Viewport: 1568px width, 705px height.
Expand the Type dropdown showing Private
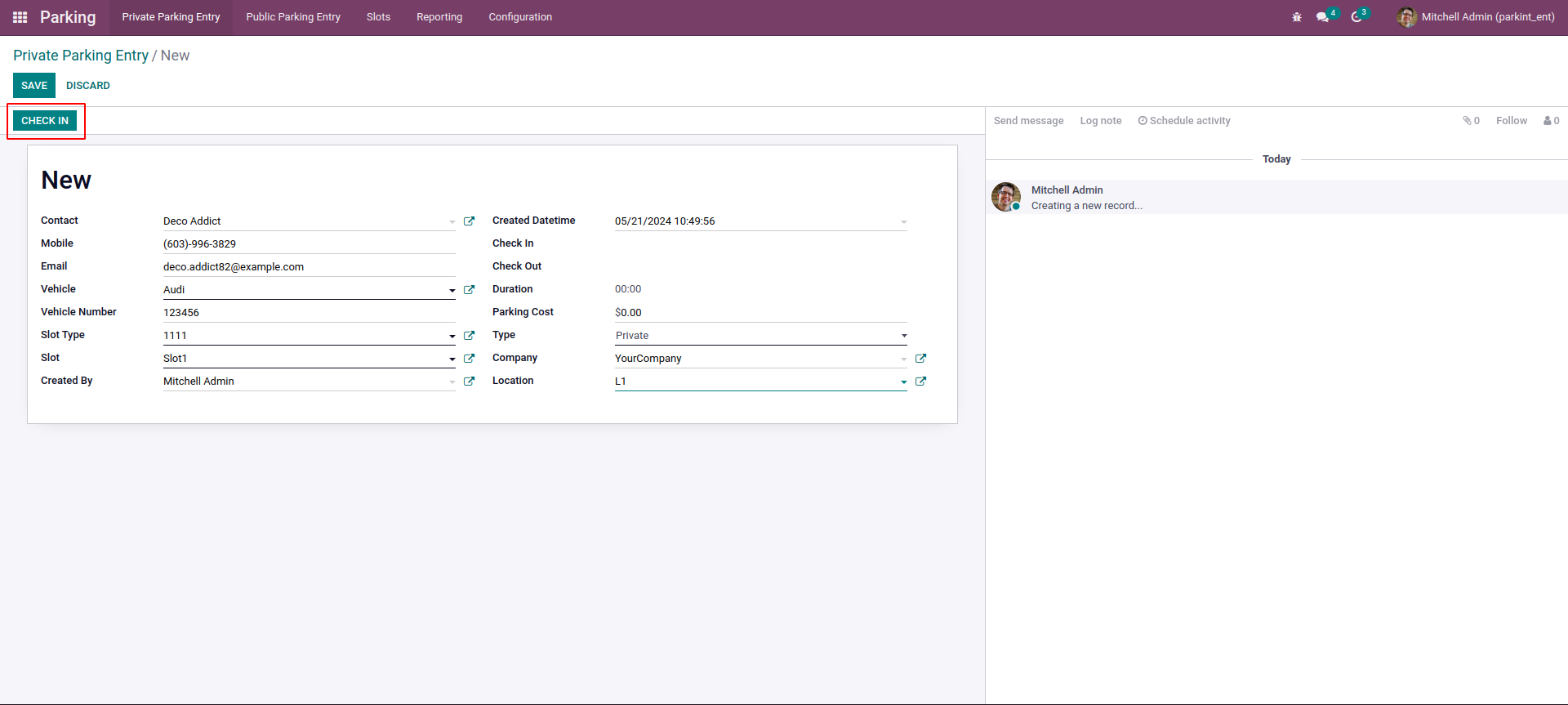coord(903,336)
